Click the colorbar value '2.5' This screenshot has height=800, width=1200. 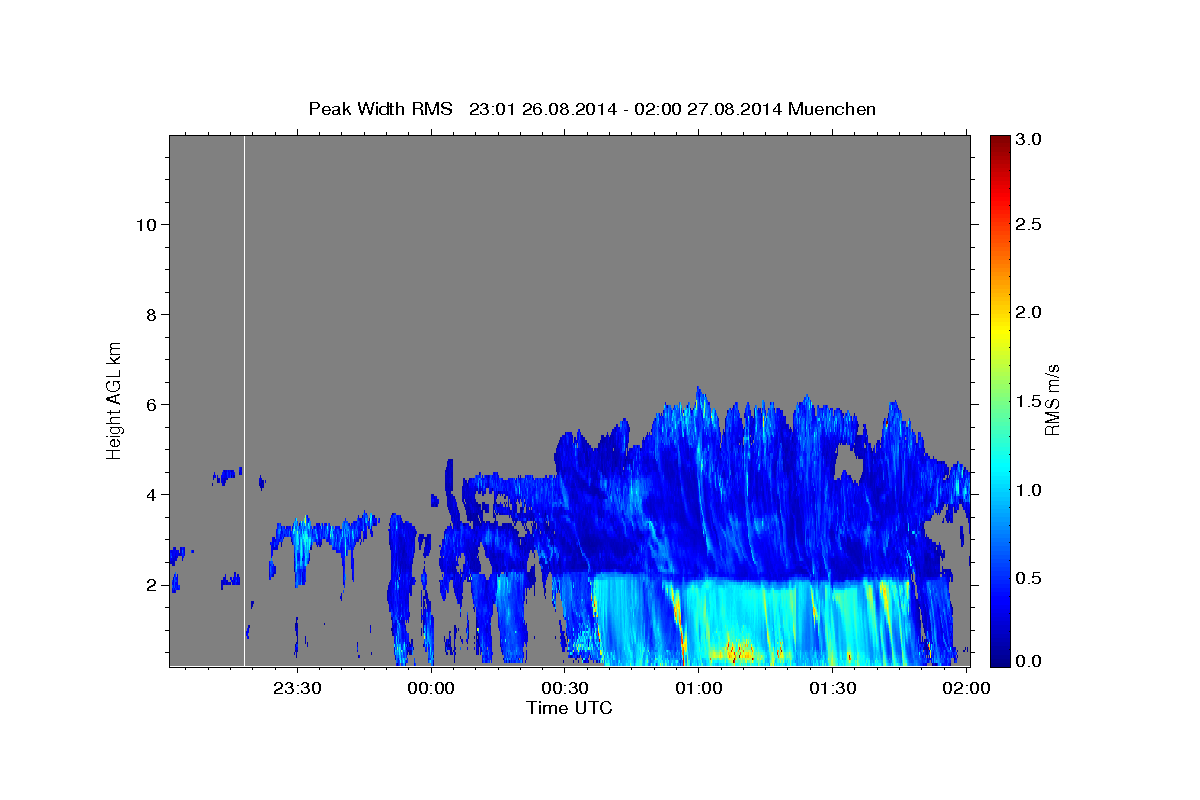(1029, 224)
